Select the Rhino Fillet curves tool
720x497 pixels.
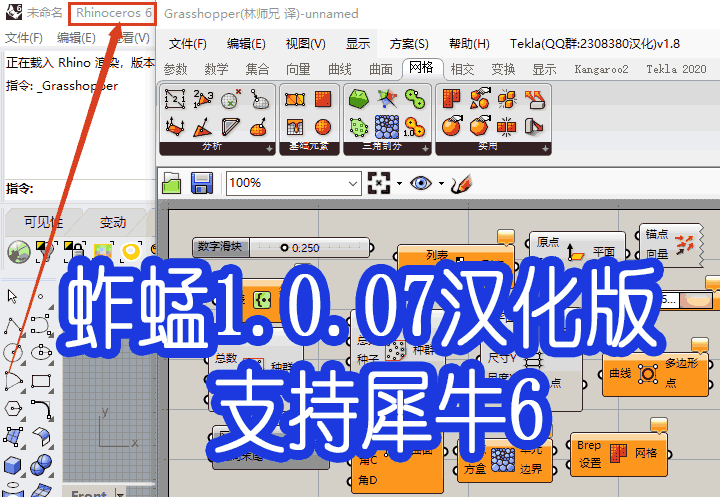(42, 410)
